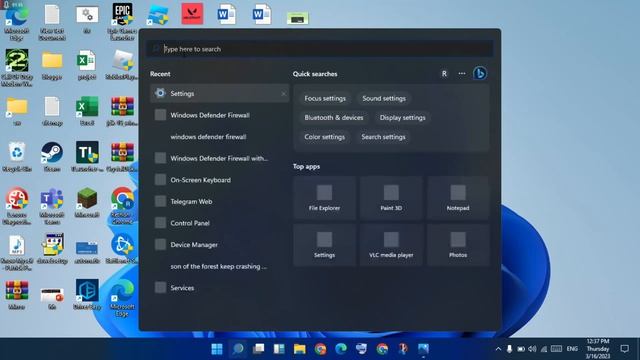Select the MP3 file desktop icon
Viewport: 640px width, 360px height.
(x=17, y=253)
